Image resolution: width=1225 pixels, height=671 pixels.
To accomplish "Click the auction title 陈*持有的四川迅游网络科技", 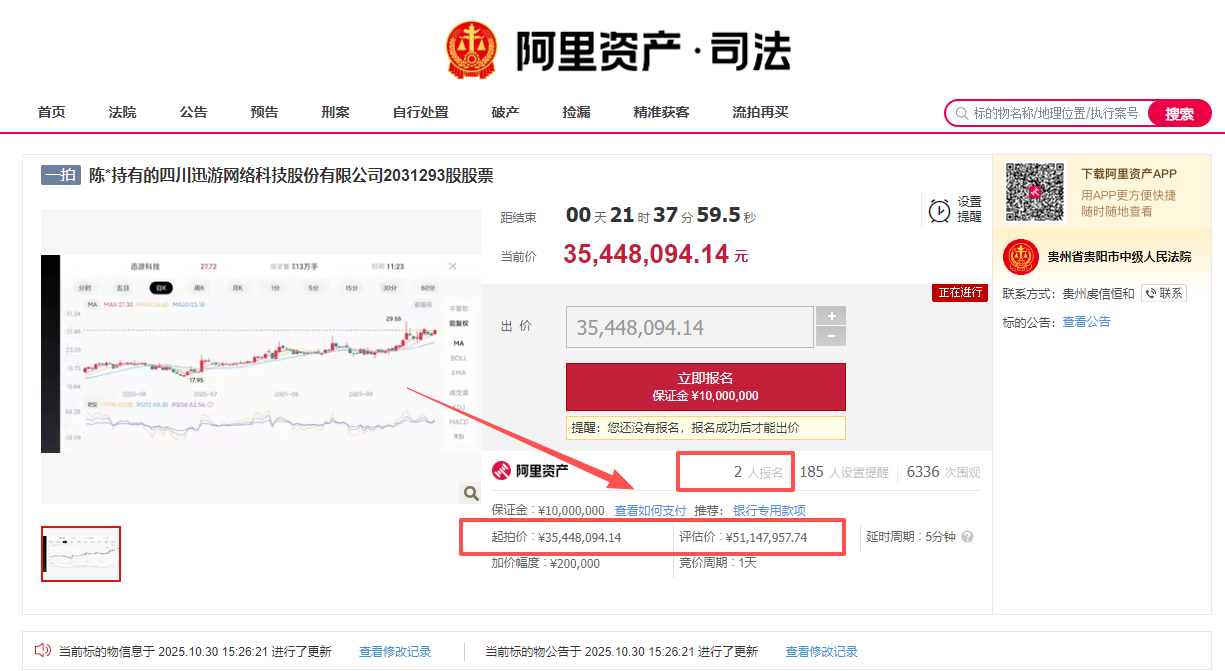I will 291,176.
